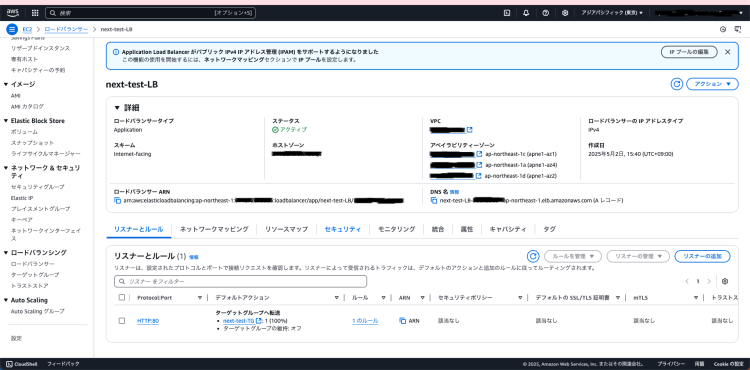Refresh the listeners and rules list
The height and width of the screenshot is (370, 750).
[533, 256]
